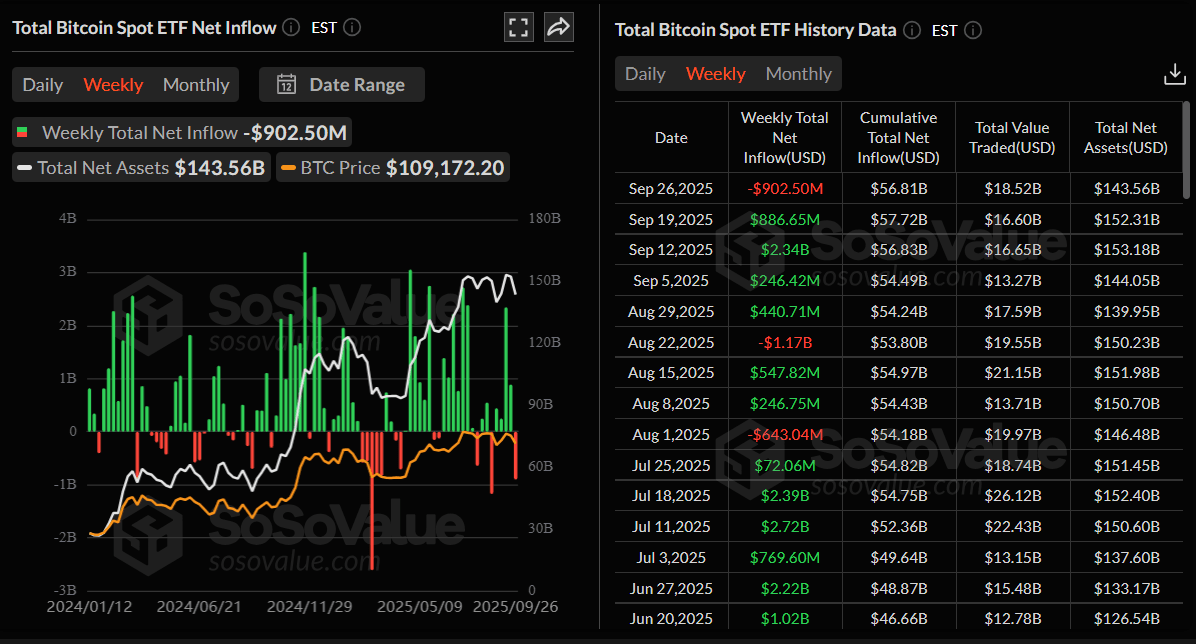Switch chart view to Monthly
Image resolution: width=1196 pixels, height=644 pixels.
click(x=195, y=85)
